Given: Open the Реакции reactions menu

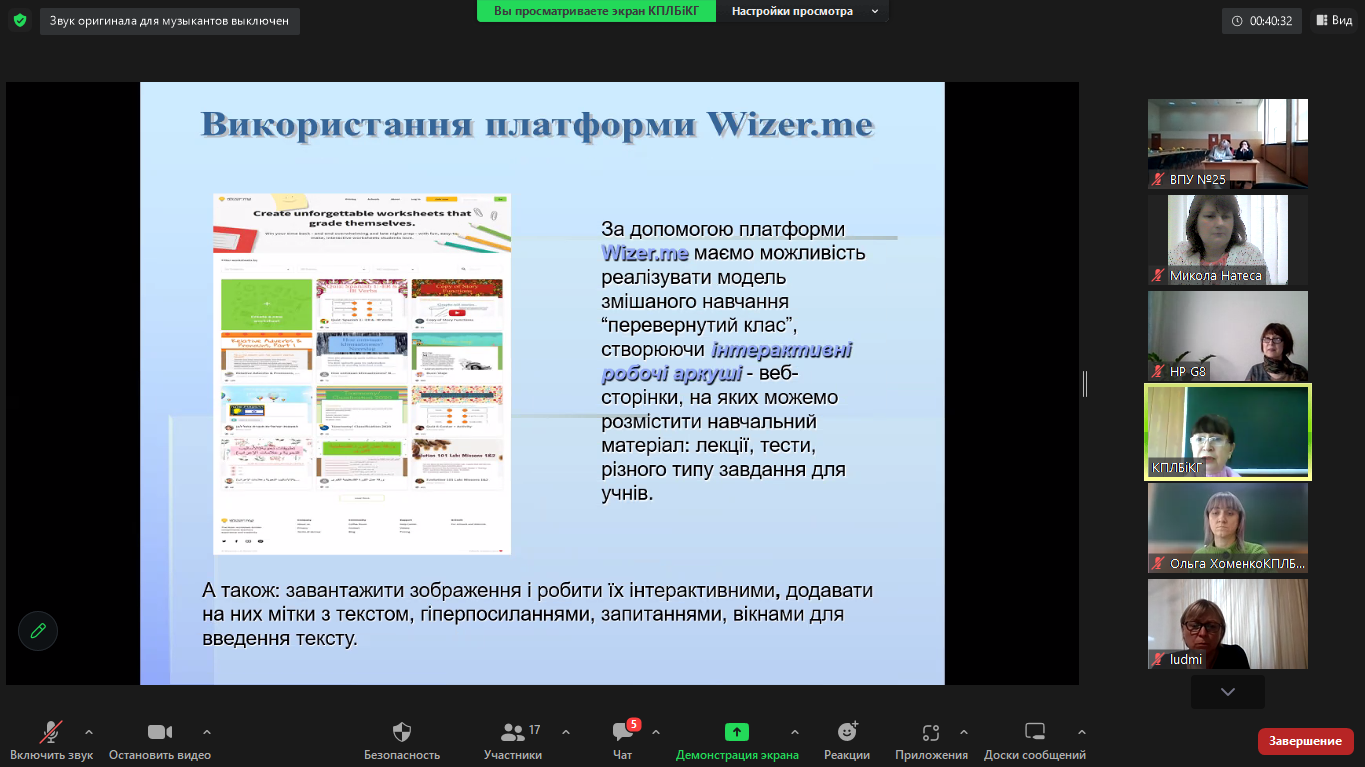Looking at the screenshot, I should coord(847,741).
